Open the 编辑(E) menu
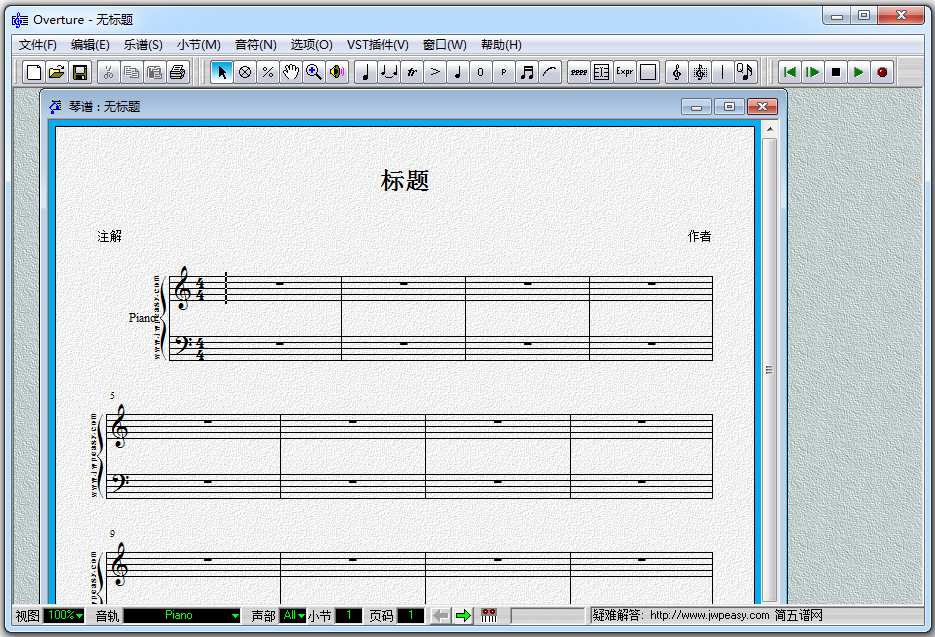 (x=90, y=45)
